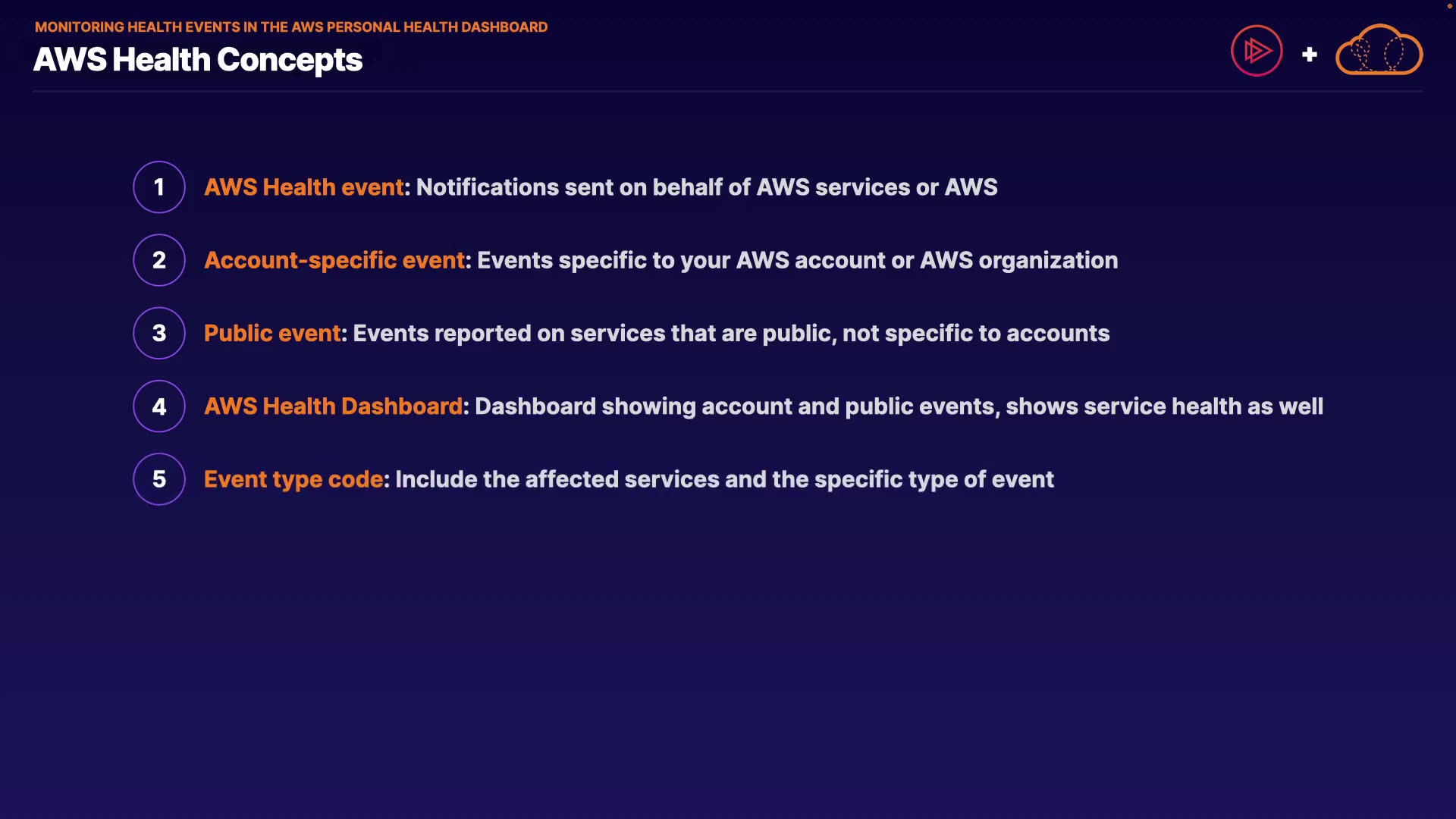1456x819 pixels.
Task: Select the number 5 circle
Action: (x=159, y=479)
